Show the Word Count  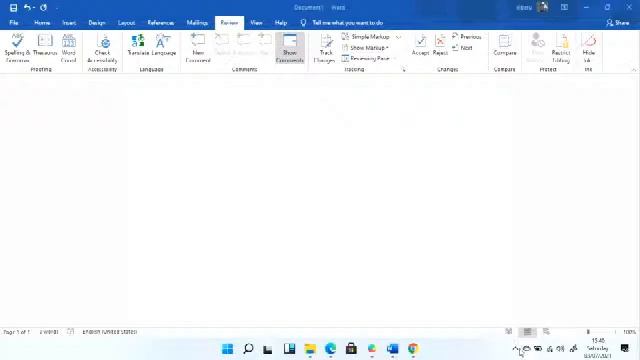[x=69, y=48]
